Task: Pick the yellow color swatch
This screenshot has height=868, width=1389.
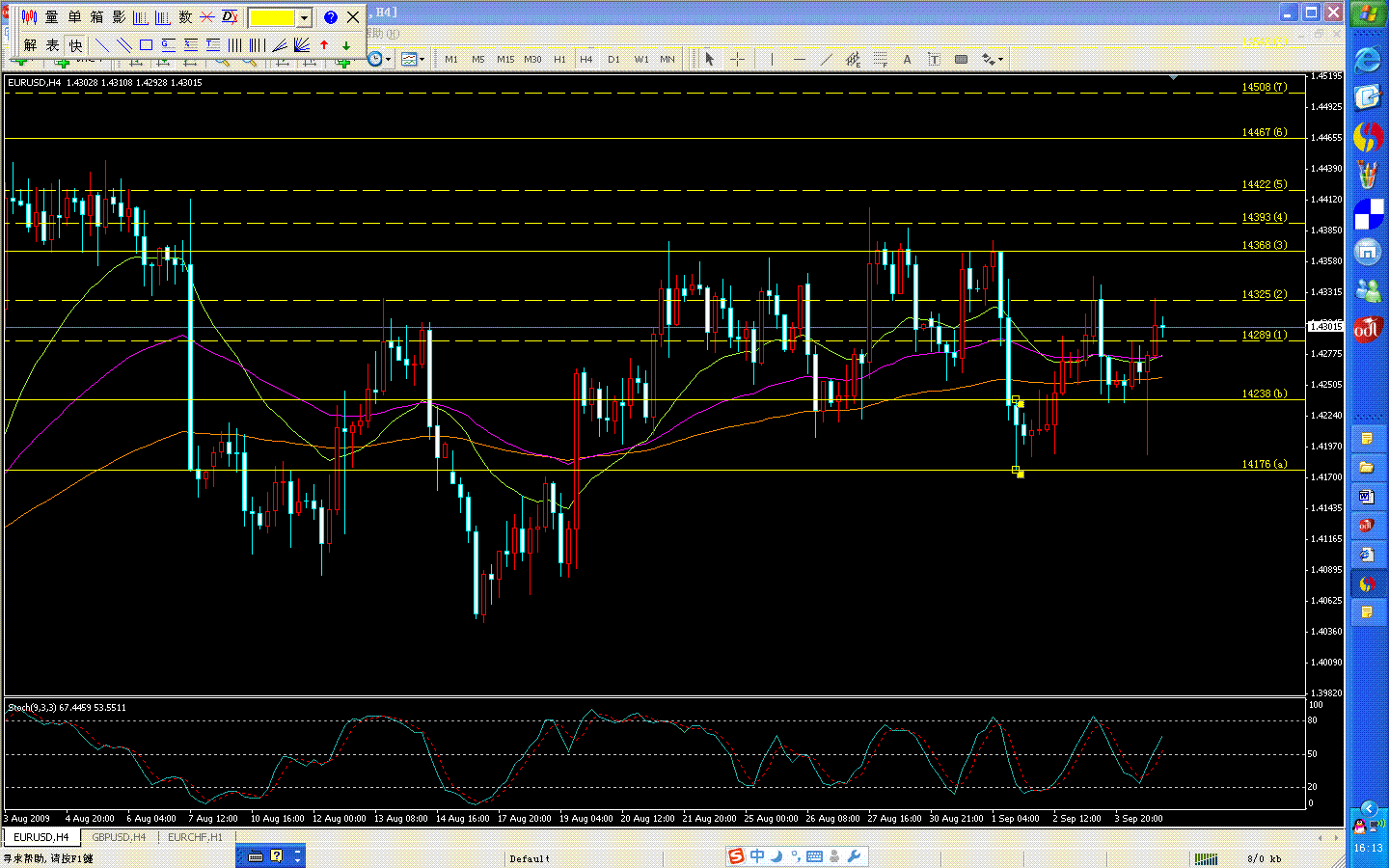Action: tap(272, 17)
